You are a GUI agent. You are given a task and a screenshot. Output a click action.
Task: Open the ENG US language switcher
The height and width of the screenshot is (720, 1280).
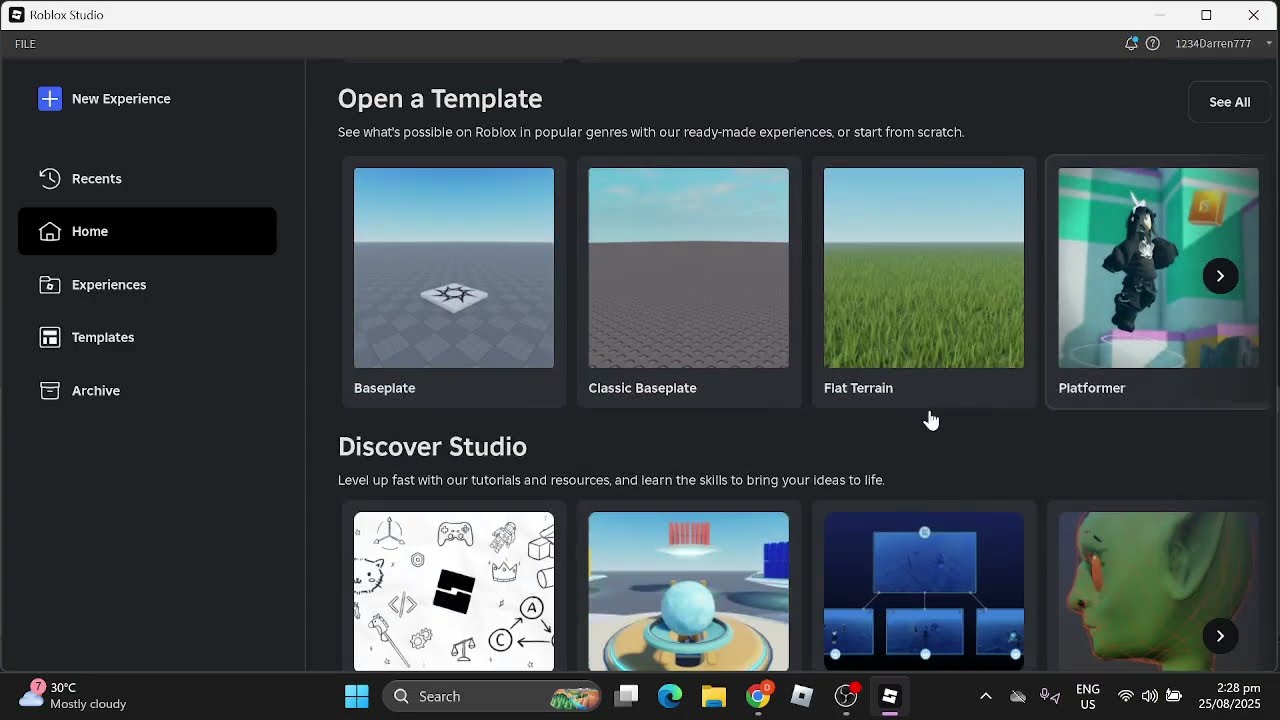click(1087, 696)
